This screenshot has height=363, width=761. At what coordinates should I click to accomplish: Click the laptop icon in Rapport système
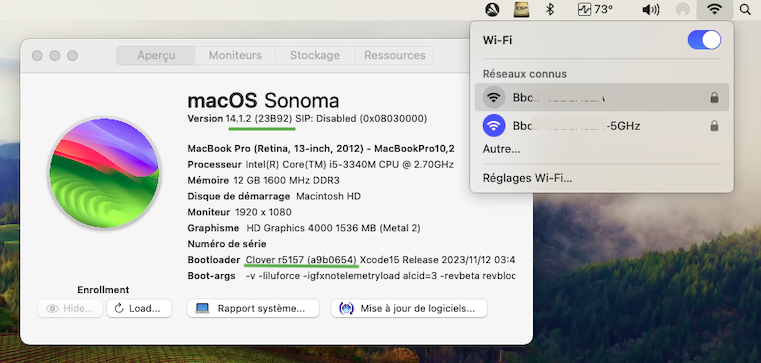(202, 308)
